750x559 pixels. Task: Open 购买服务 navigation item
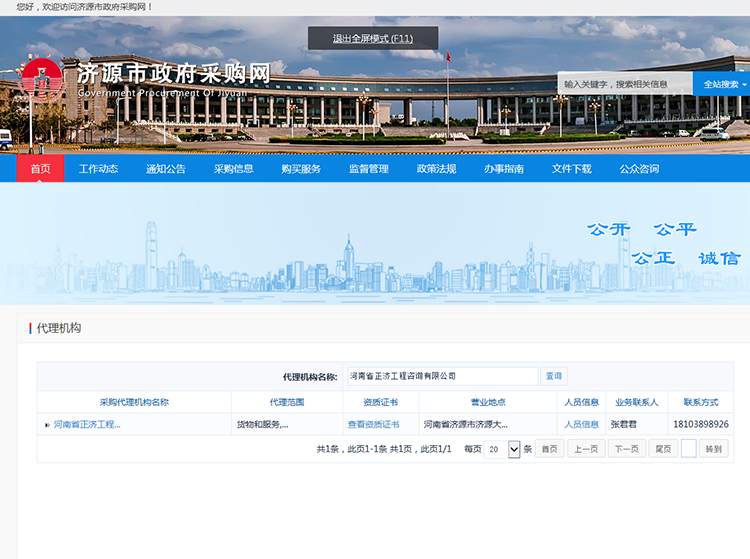tap(301, 169)
